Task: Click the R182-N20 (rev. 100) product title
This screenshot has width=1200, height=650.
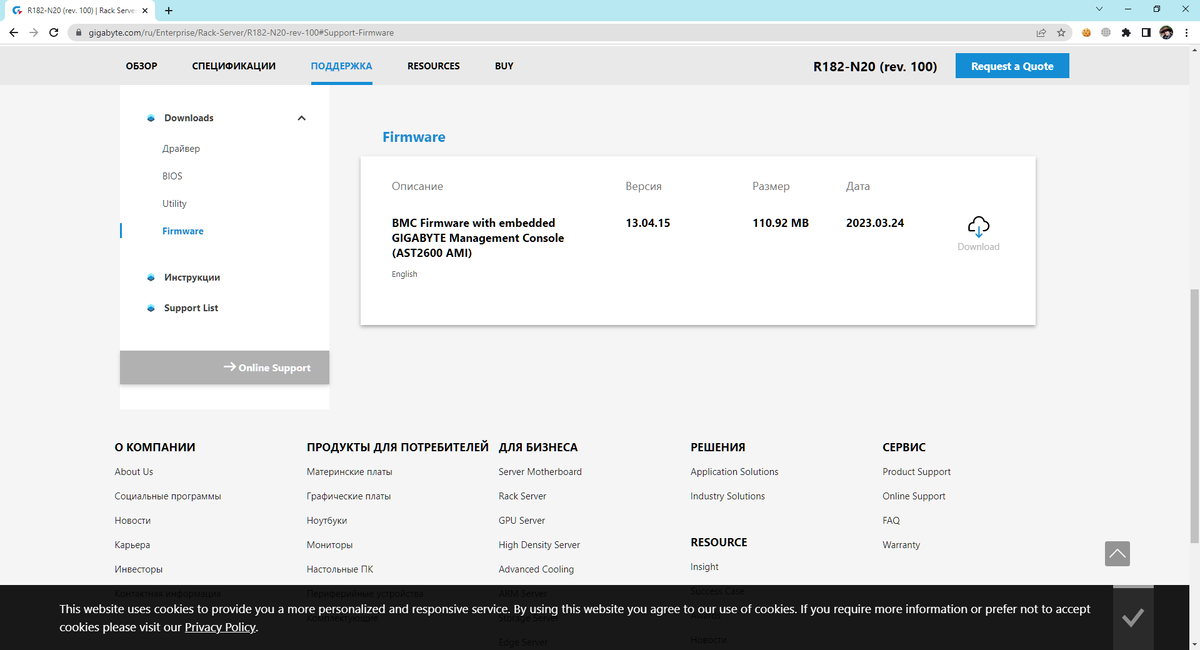Action: [x=876, y=67]
